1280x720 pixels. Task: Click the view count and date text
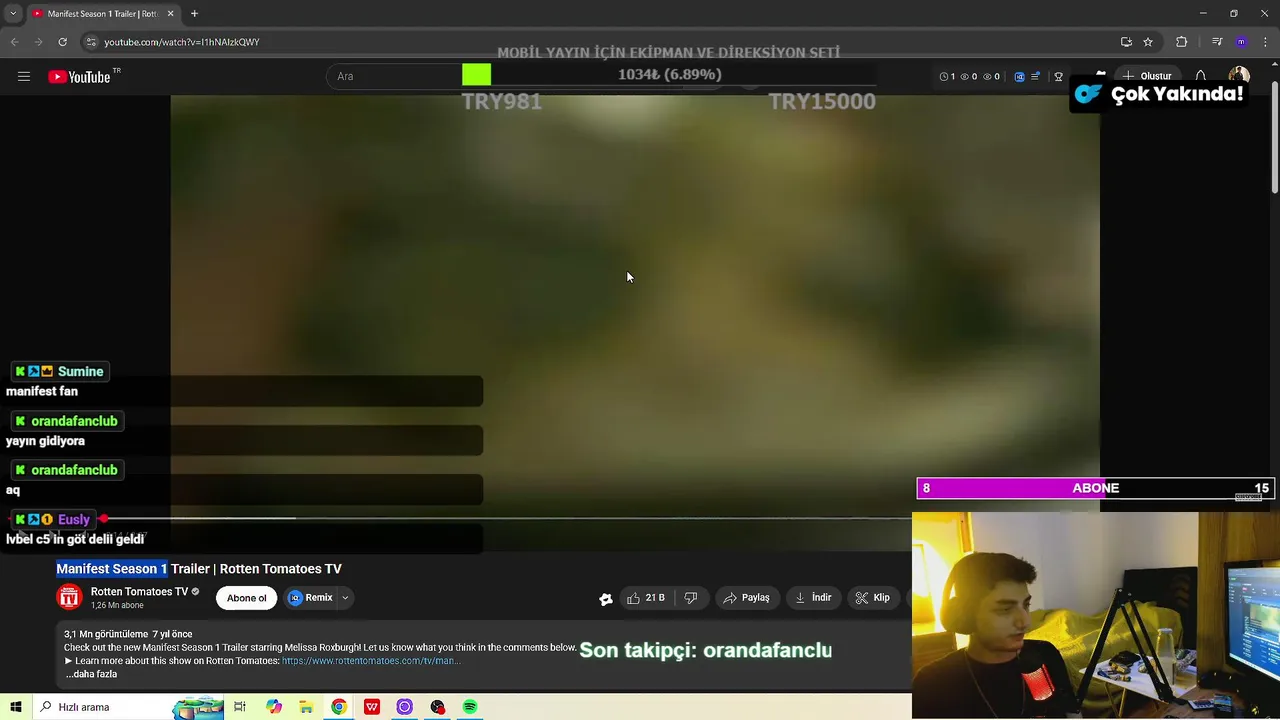(x=128, y=634)
